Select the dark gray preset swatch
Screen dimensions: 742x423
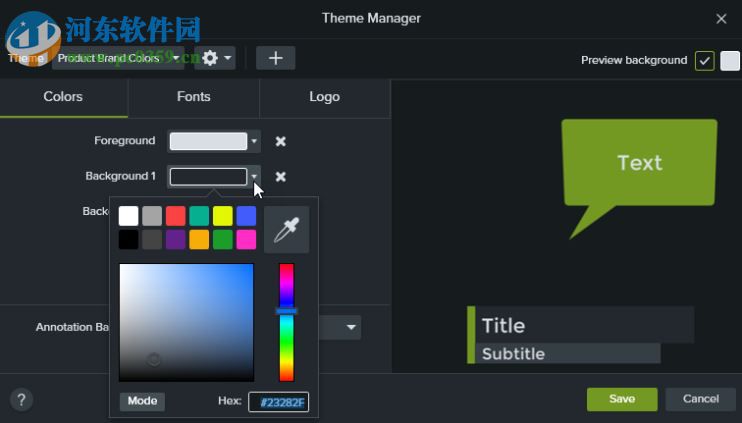[152, 239]
